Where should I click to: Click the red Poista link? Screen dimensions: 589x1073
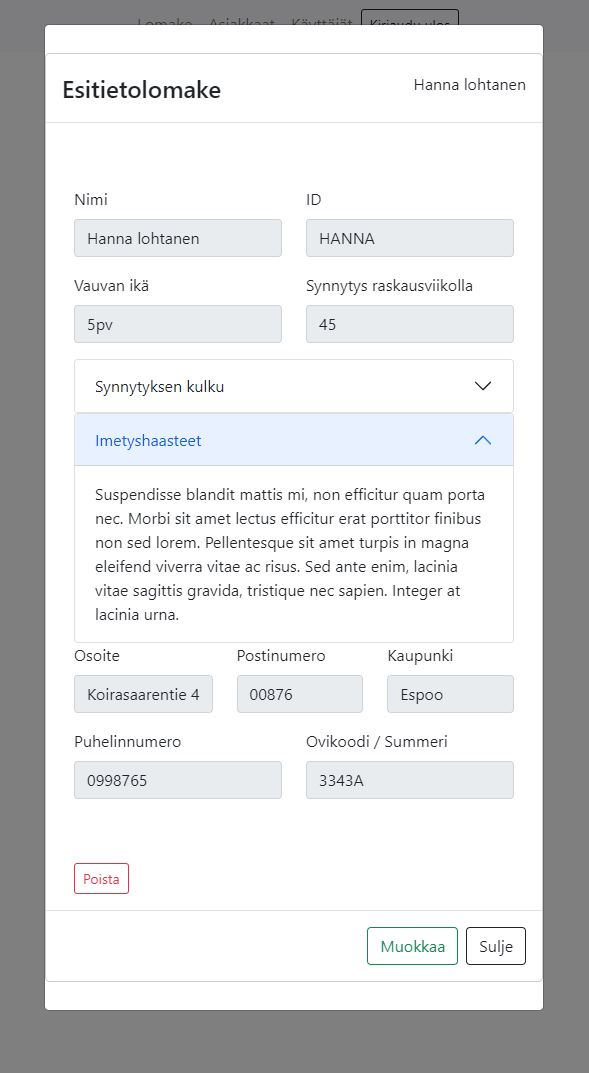pos(101,878)
